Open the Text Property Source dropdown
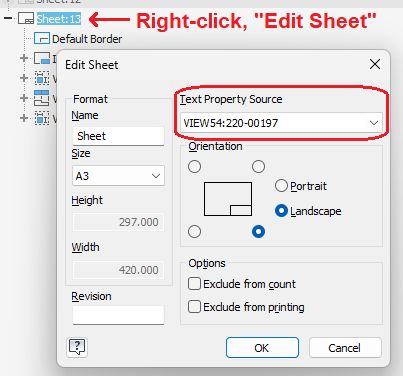The width and height of the screenshot is (403, 376). [281, 123]
